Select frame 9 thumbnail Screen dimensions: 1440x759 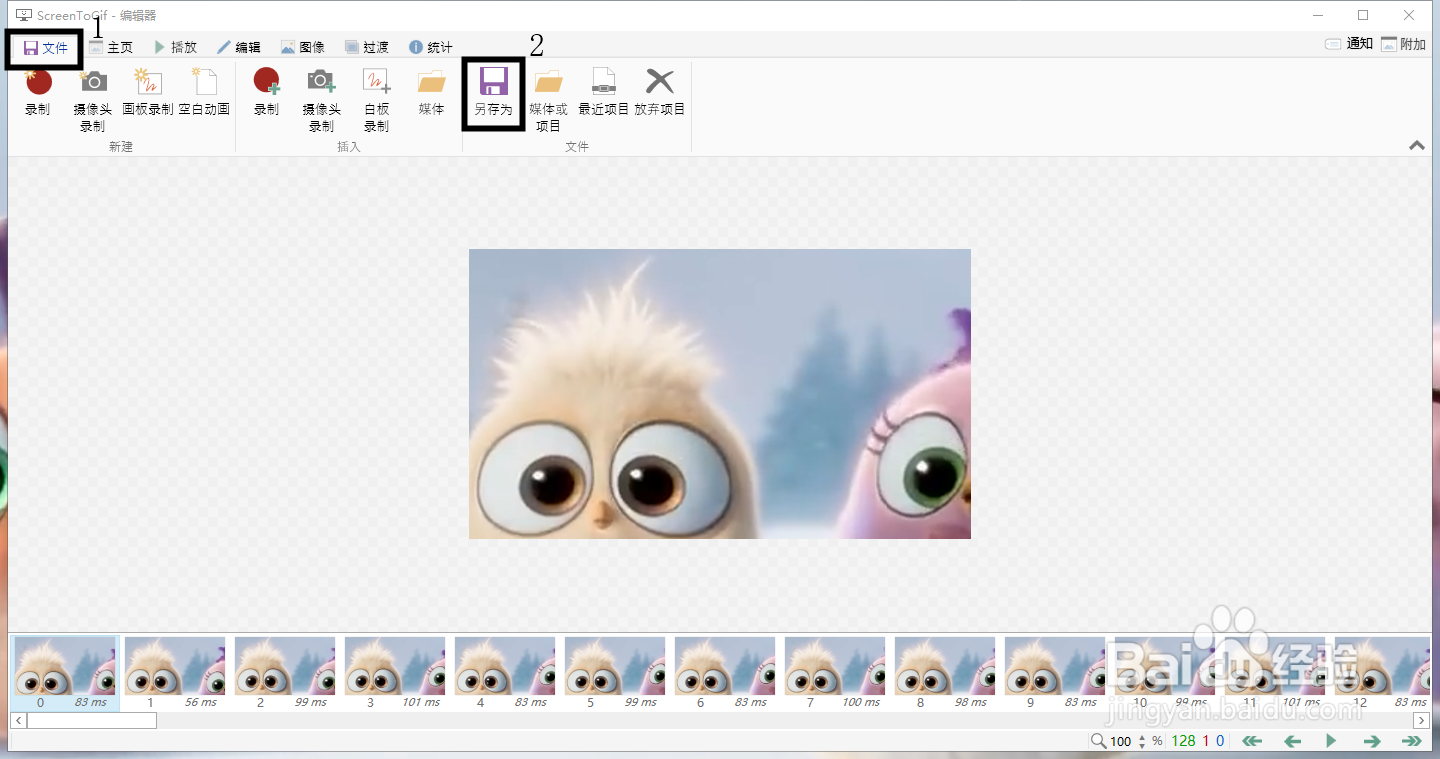[x=1055, y=673]
